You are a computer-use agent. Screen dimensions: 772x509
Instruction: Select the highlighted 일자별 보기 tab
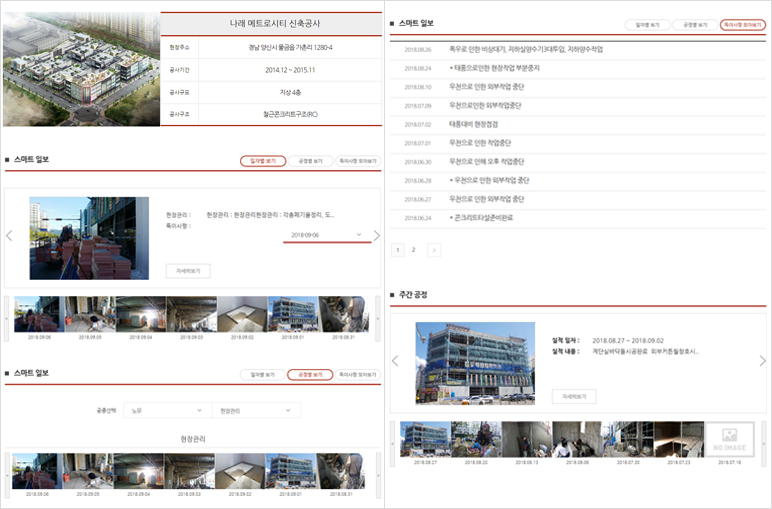(263, 161)
